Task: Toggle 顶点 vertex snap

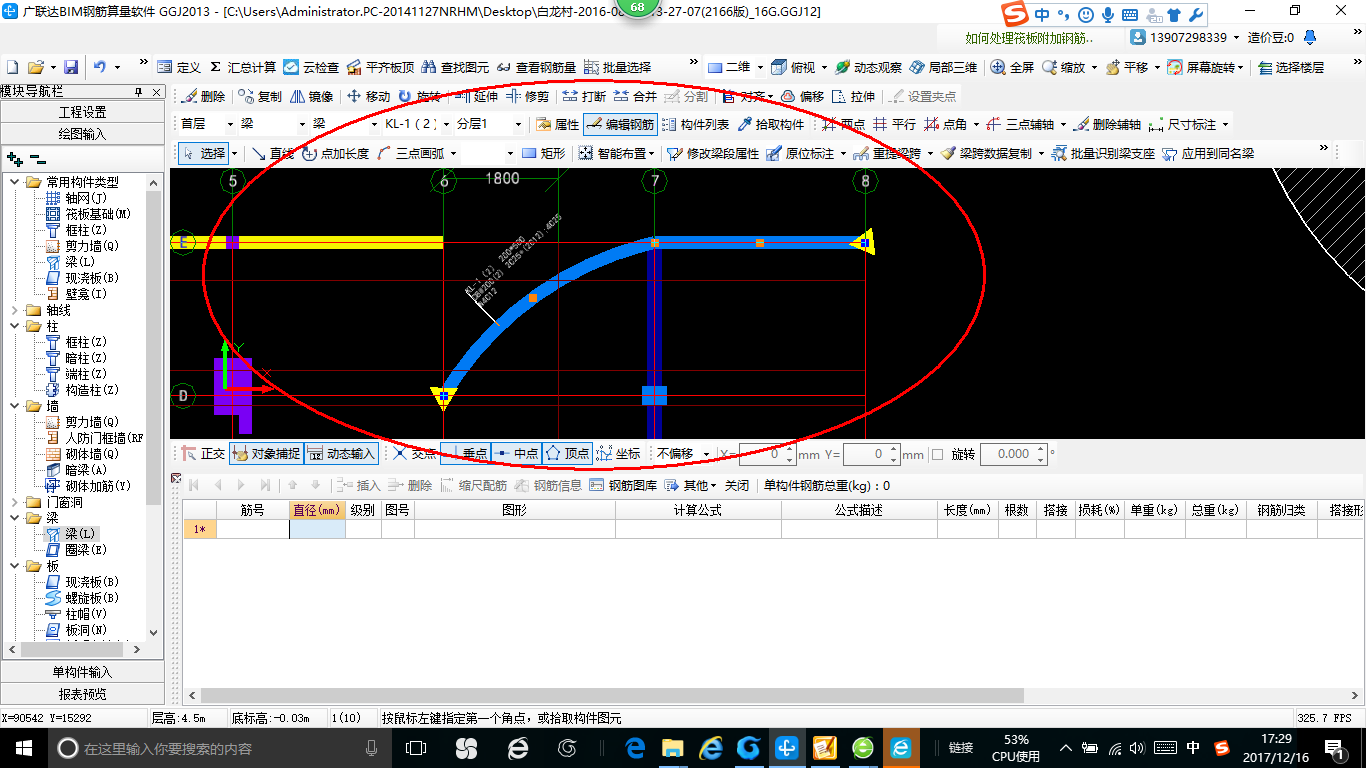Action: (x=567, y=453)
